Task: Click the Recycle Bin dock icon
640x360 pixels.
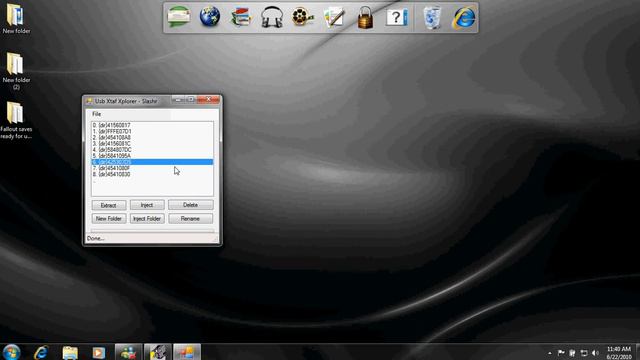Action: click(x=432, y=18)
